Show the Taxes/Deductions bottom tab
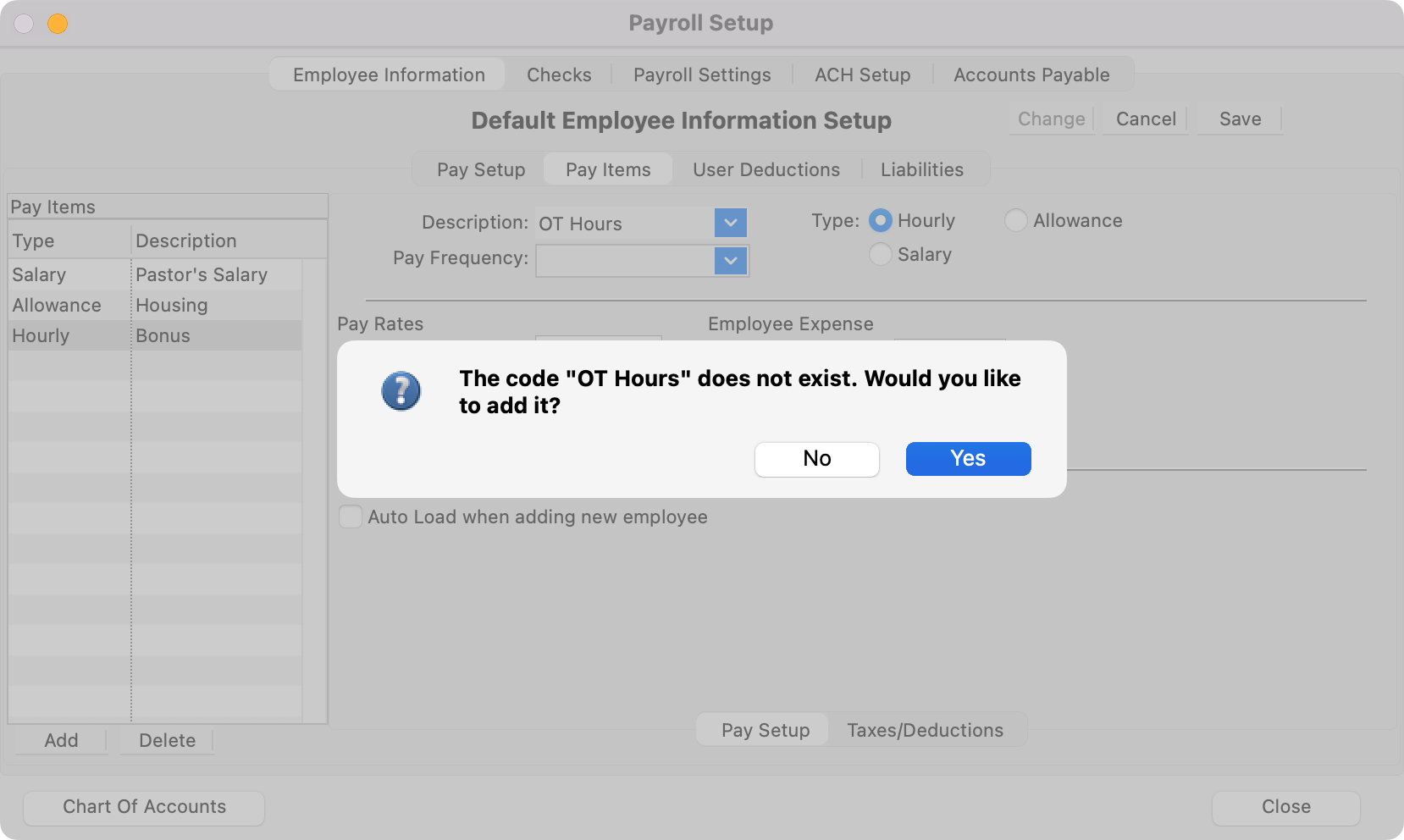 point(925,731)
